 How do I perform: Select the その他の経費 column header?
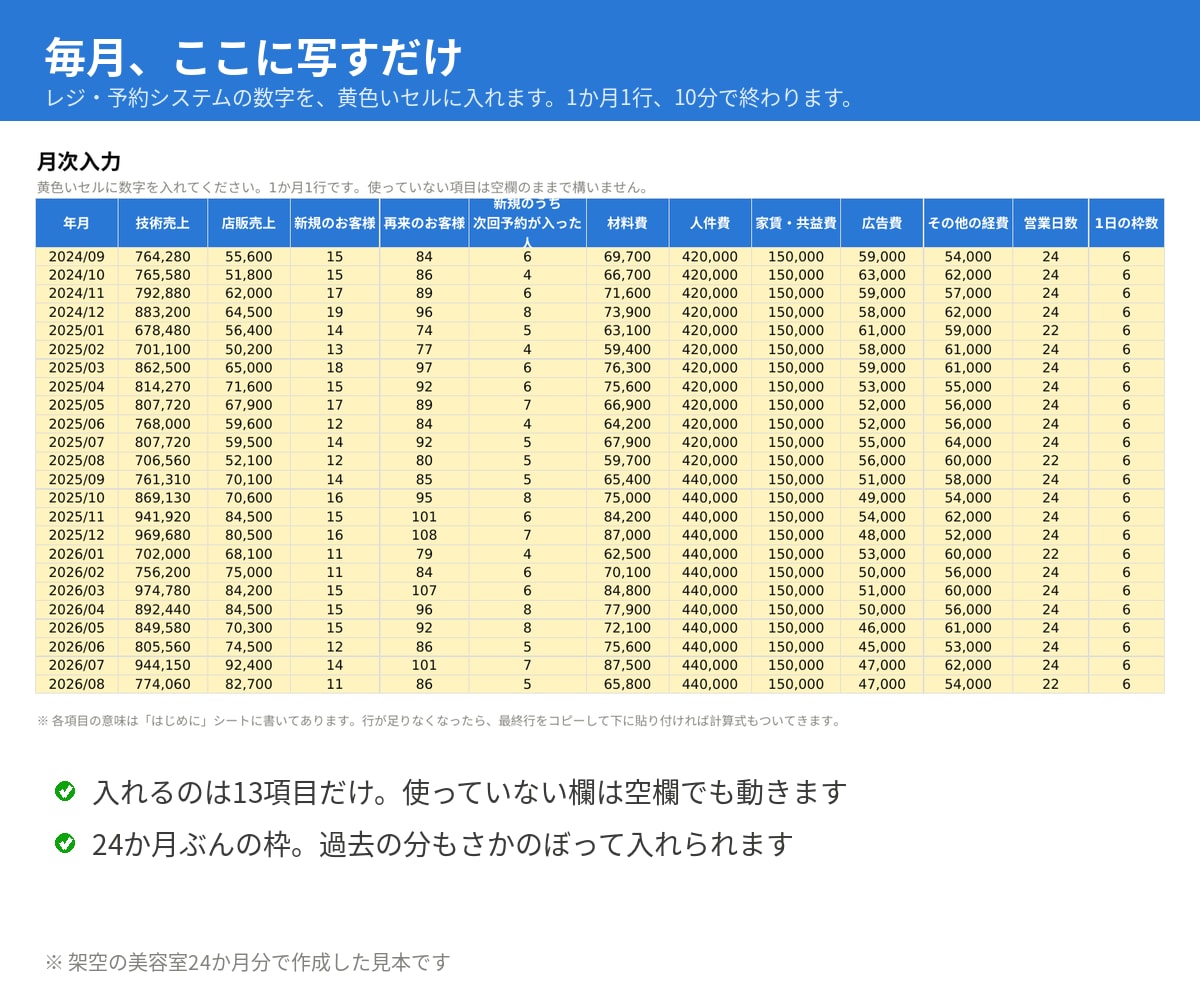968,223
